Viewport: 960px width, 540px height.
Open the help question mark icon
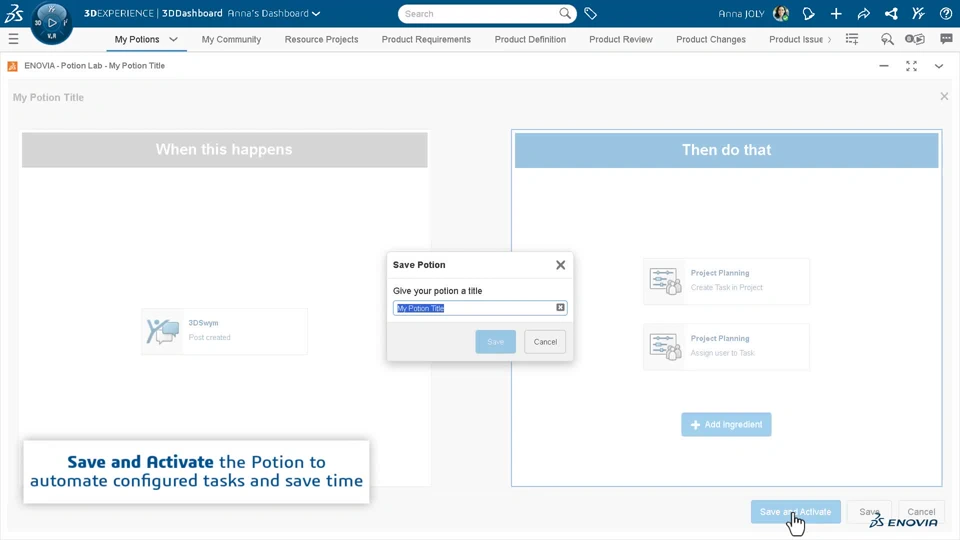[x=946, y=13]
